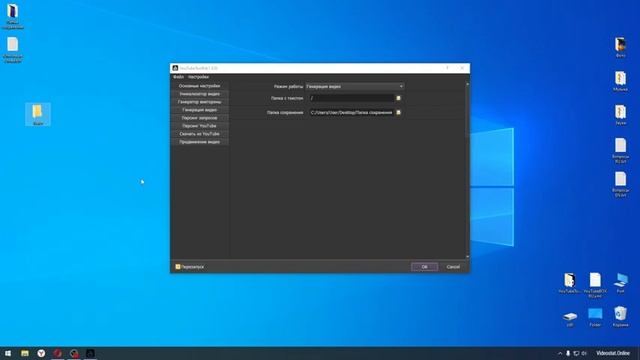
Task: Launch Yandex Browser from the taskbar
Action: point(41,353)
